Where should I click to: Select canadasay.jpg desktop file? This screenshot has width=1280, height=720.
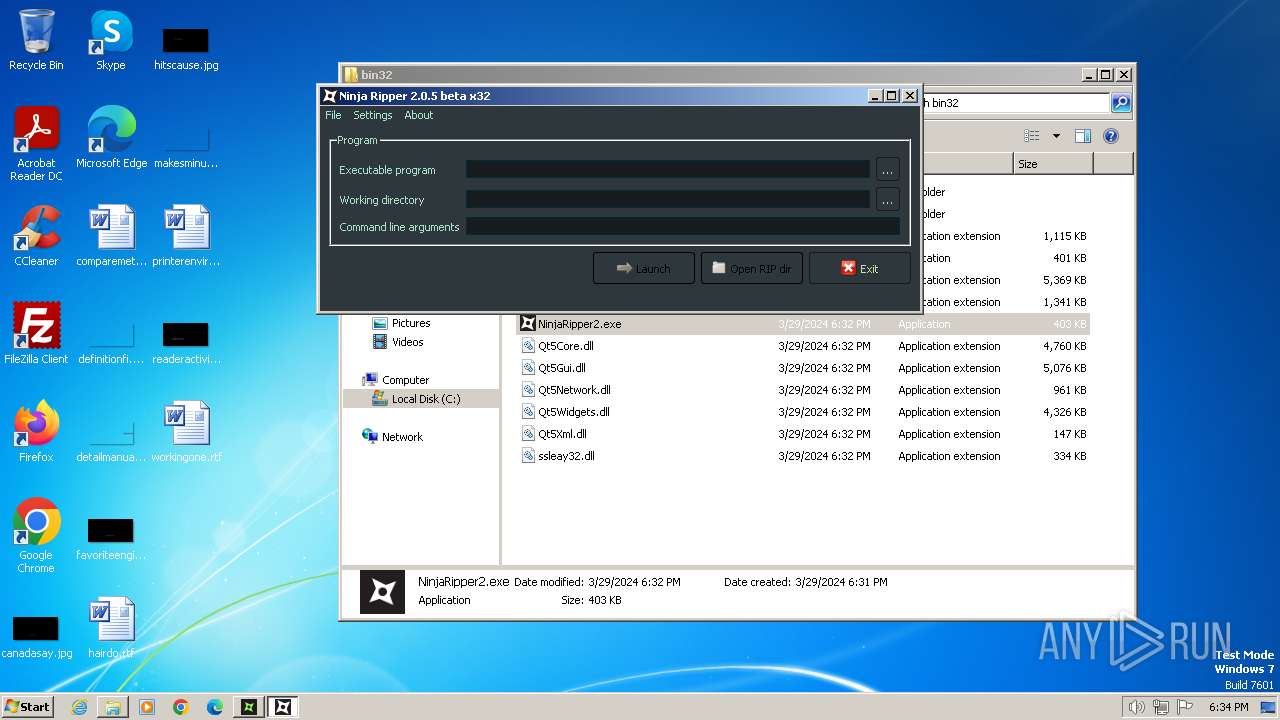[x=36, y=636]
